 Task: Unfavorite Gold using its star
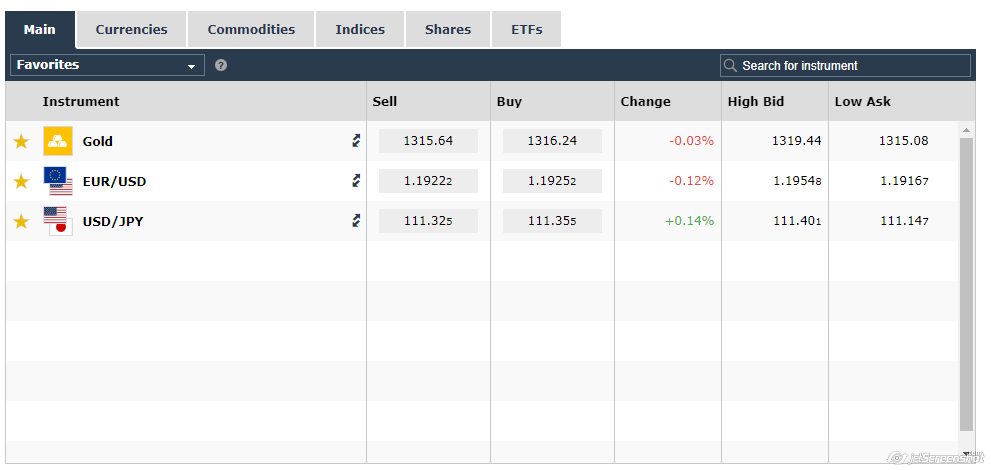(21, 141)
